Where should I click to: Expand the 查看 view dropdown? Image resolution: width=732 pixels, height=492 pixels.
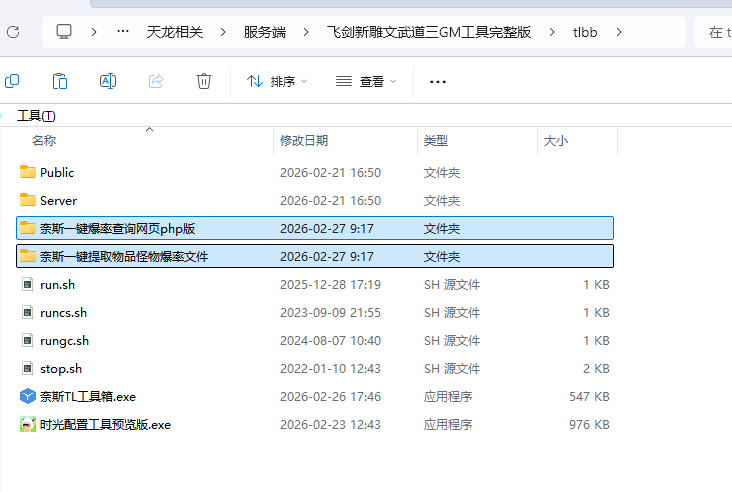coord(366,81)
